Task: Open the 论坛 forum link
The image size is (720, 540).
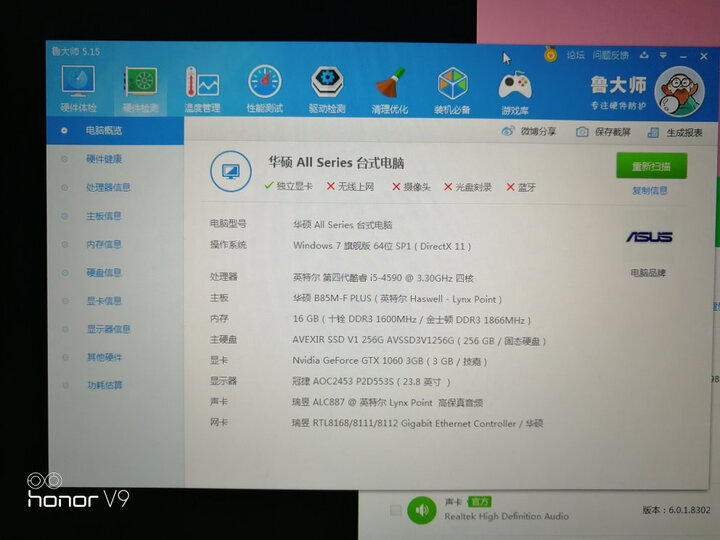Action: (575, 55)
